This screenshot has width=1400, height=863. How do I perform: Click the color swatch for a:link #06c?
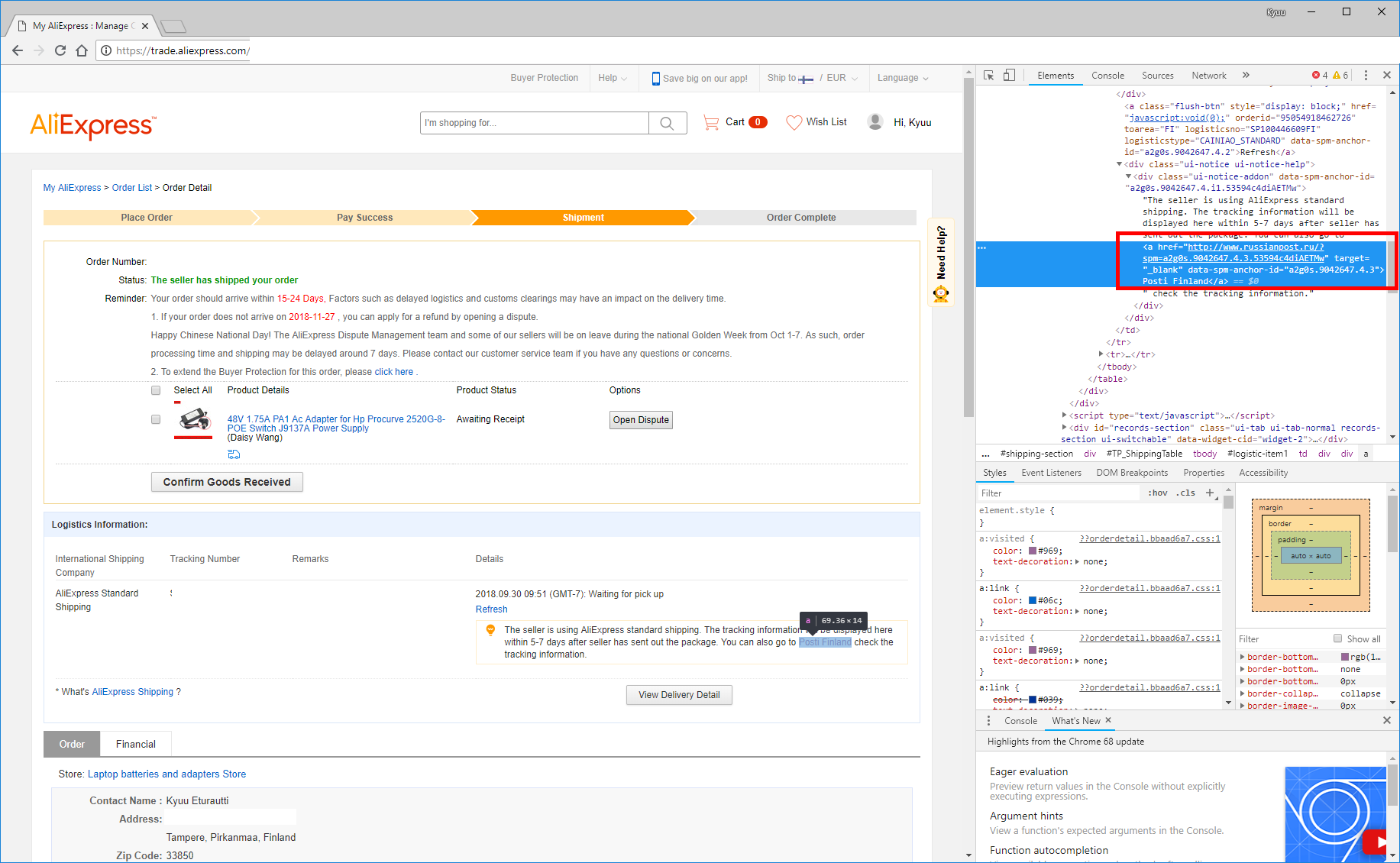click(x=1033, y=600)
